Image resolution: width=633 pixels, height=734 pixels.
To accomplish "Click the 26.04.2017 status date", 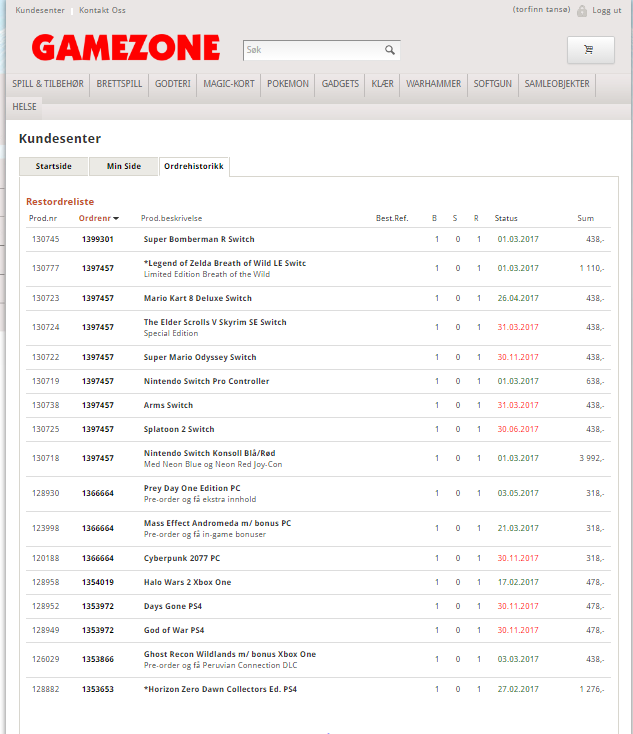I will pyautogui.click(x=518, y=298).
